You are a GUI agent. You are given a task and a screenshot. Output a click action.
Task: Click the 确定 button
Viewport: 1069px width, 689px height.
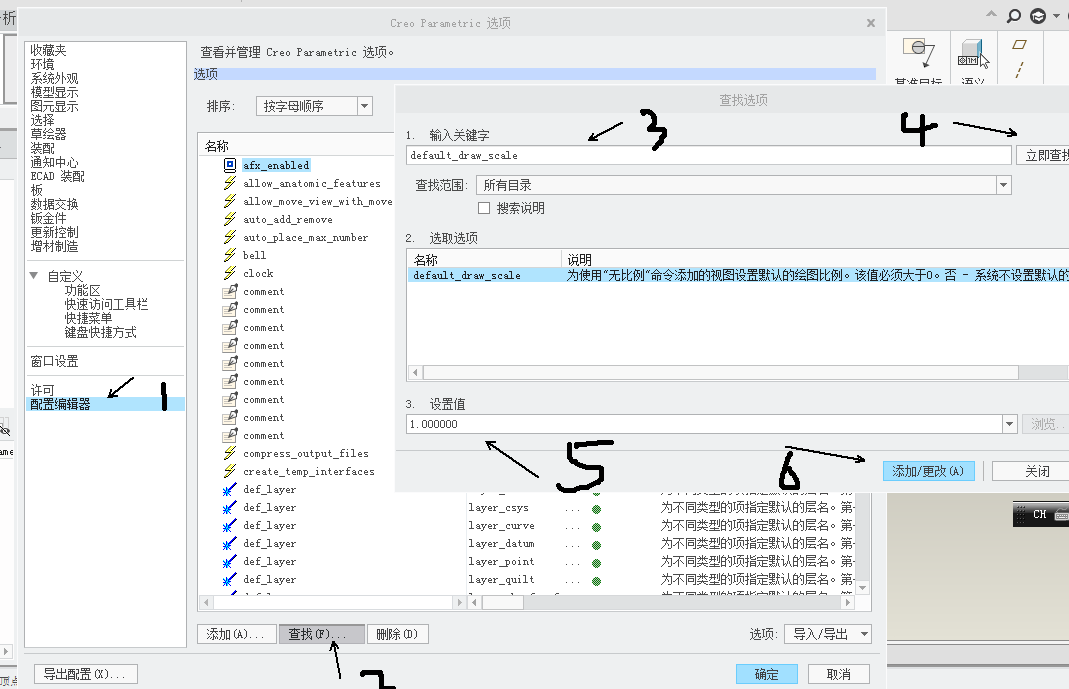tap(767, 674)
